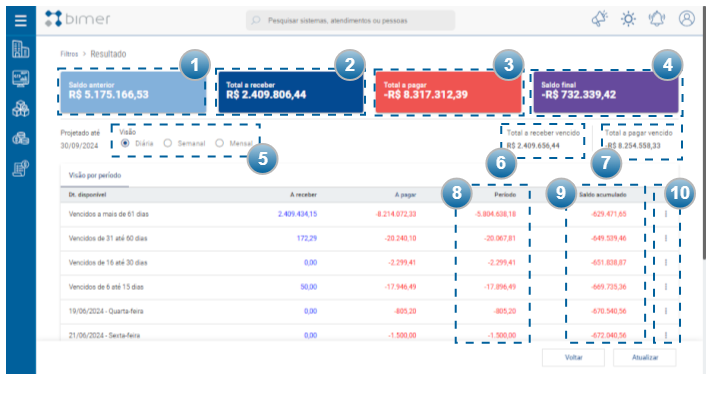The image size is (725, 393).
Task: Open the hamburger menu in the sidebar
Action: click(20, 20)
